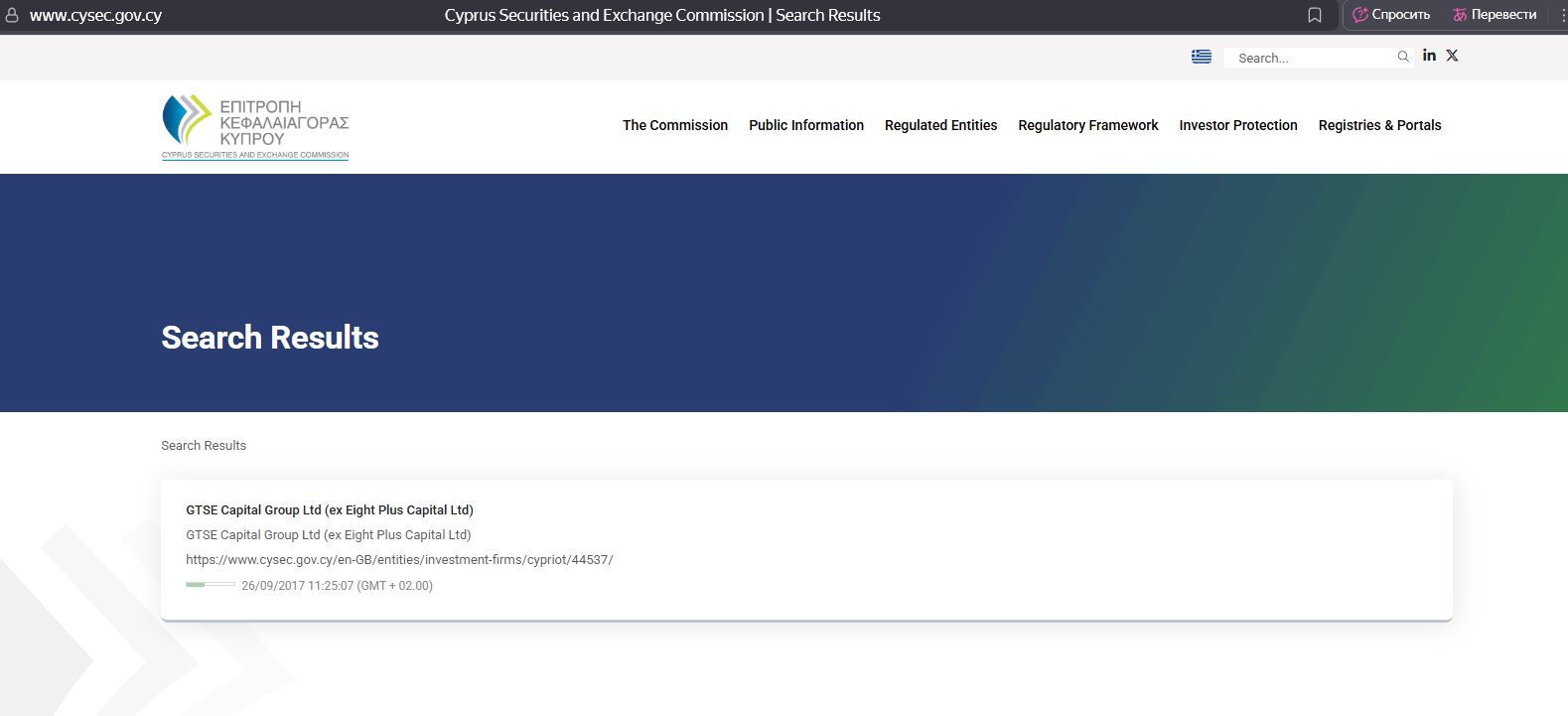Screen dimensions: 1568x716
Task: Open the LinkedIn icon link
Action: tap(1429, 56)
